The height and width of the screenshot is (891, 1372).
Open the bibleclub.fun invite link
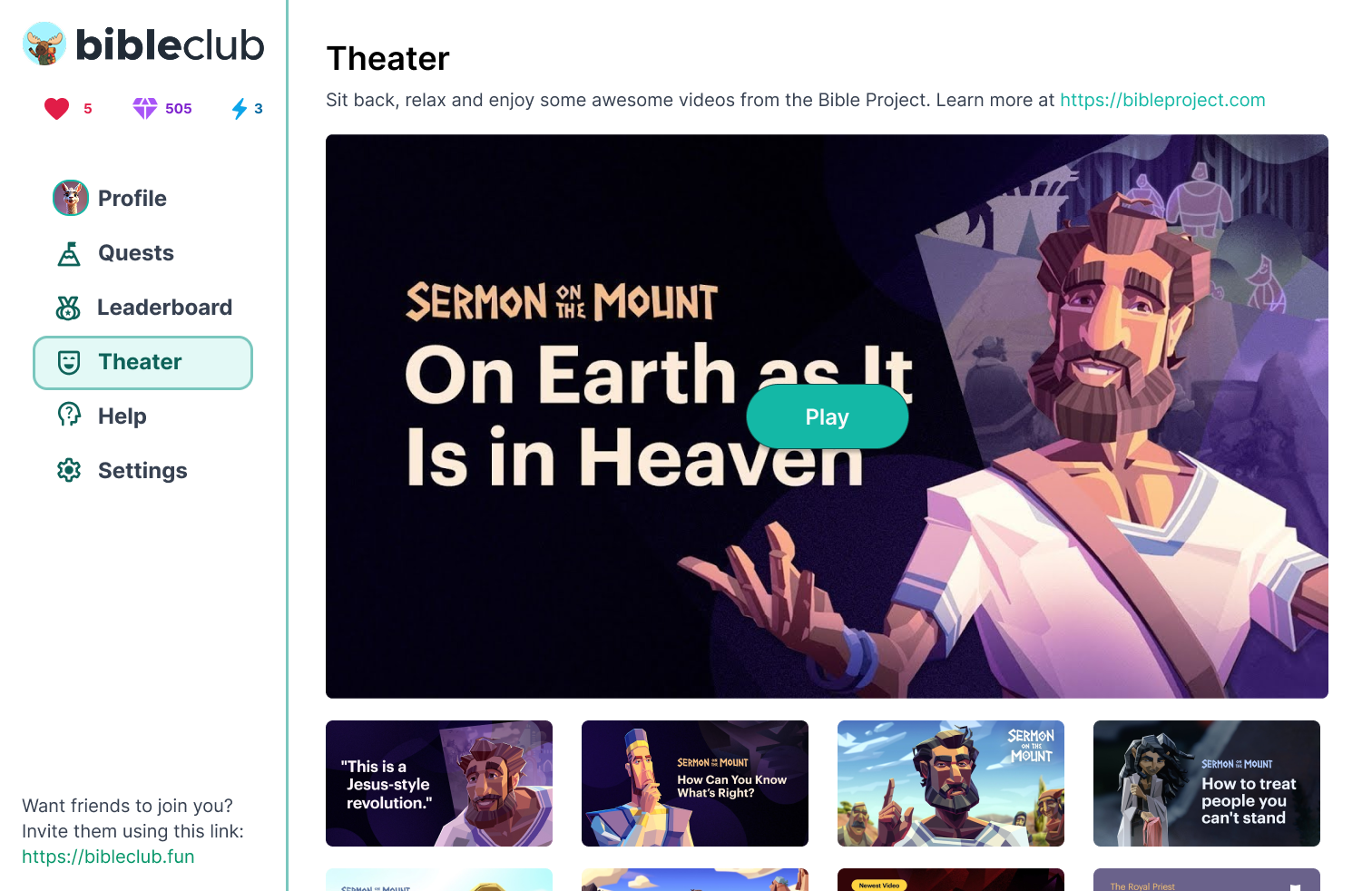click(x=108, y=857)
